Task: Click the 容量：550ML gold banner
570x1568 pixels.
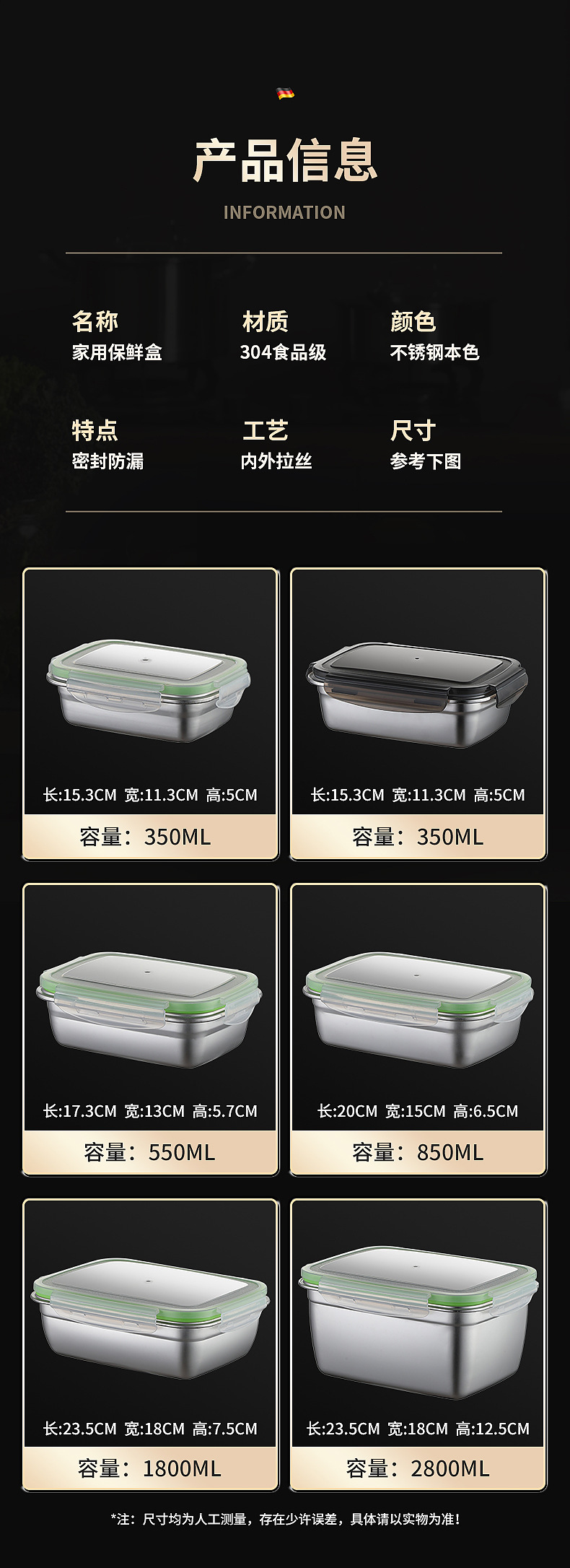Action: click(150, 1152)
